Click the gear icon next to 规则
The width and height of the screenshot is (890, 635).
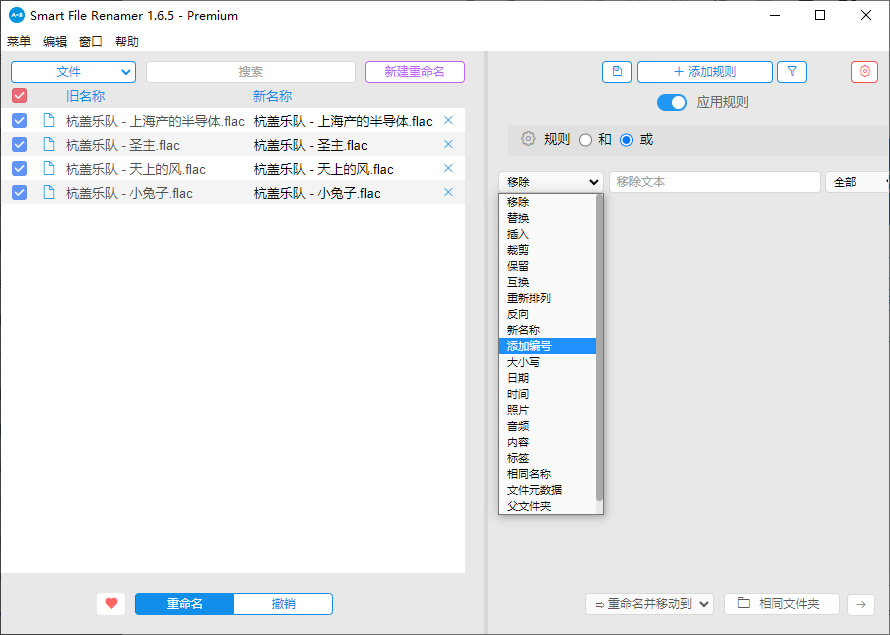528,139
